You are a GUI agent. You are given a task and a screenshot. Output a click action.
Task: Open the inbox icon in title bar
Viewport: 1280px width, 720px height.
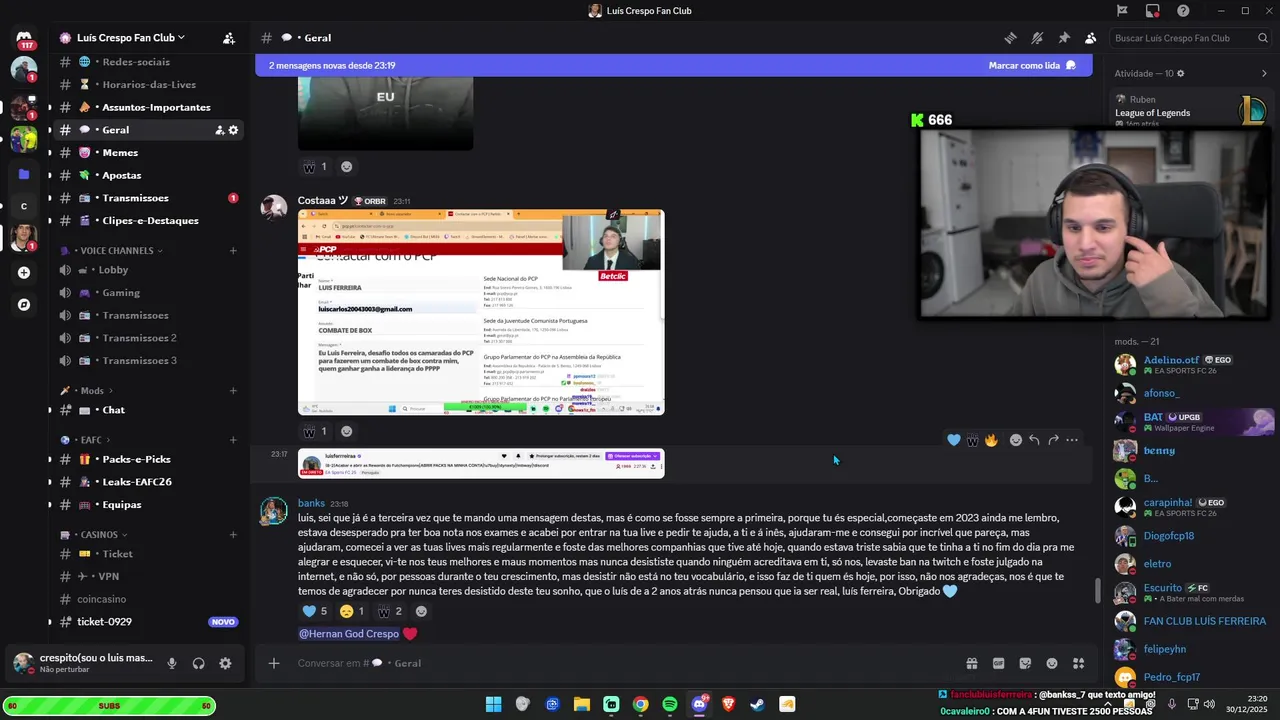[1152, 11]
